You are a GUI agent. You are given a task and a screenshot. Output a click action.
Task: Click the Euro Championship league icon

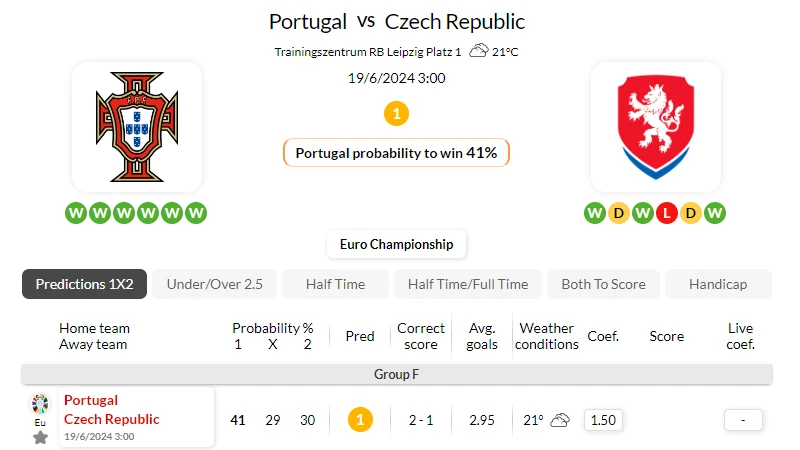click(40, 404)
